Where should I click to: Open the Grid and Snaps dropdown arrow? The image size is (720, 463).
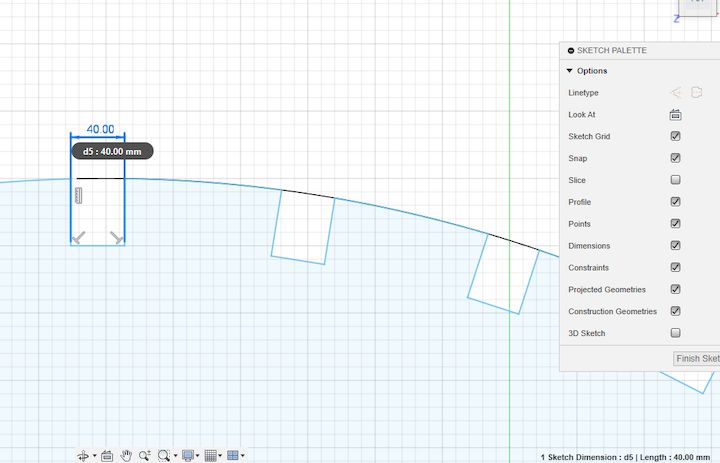[220, 456]
